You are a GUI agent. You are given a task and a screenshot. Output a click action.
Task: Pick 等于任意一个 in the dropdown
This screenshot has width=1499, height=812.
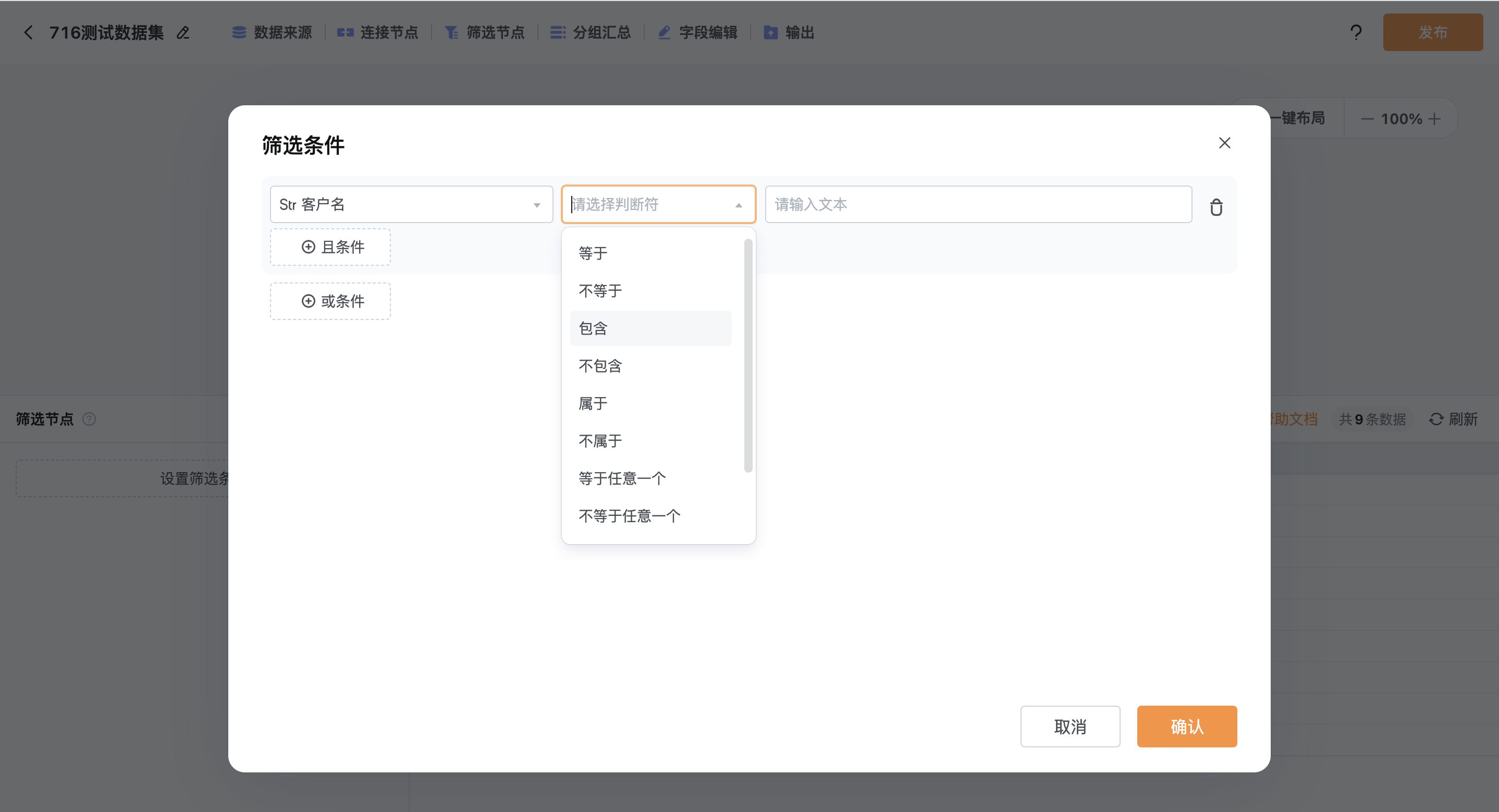pos(650,478)
